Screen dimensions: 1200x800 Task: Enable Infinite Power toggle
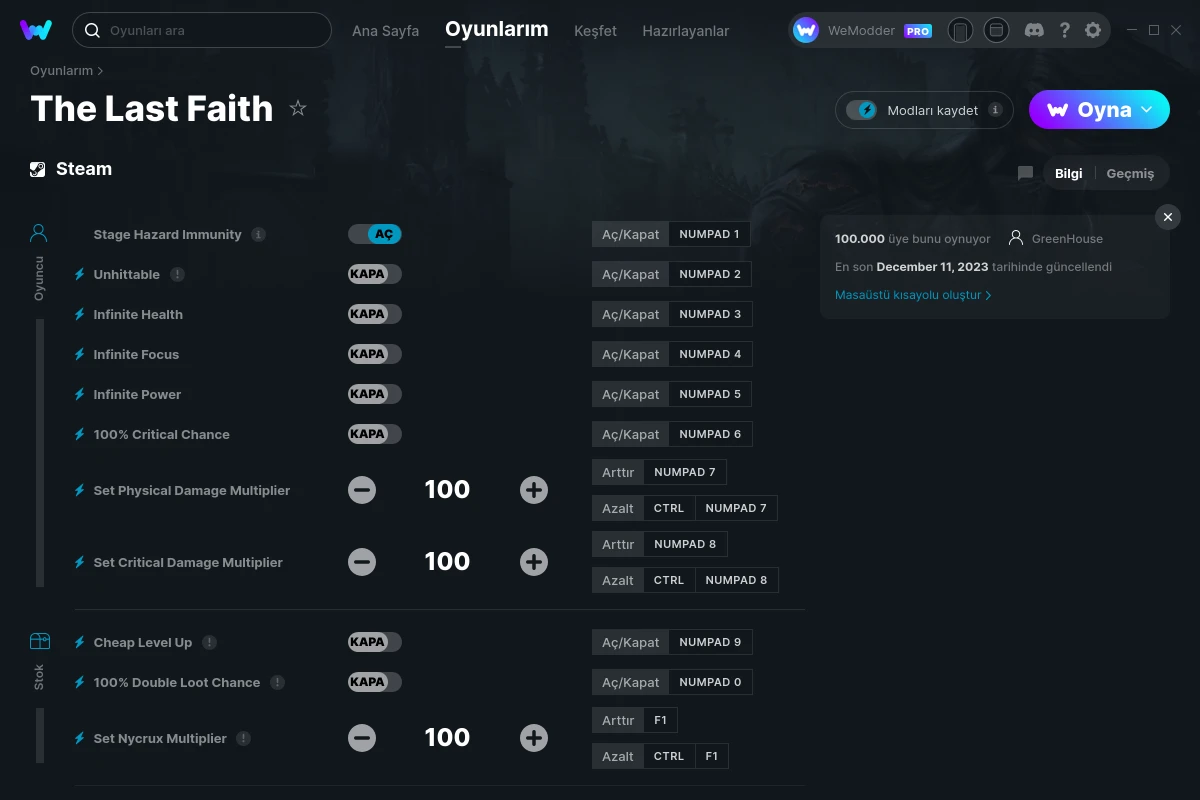(375, 394)
